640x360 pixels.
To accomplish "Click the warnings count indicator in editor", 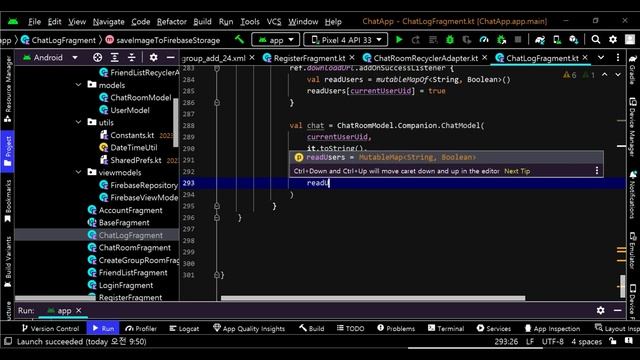I will [x=569, y=75].
